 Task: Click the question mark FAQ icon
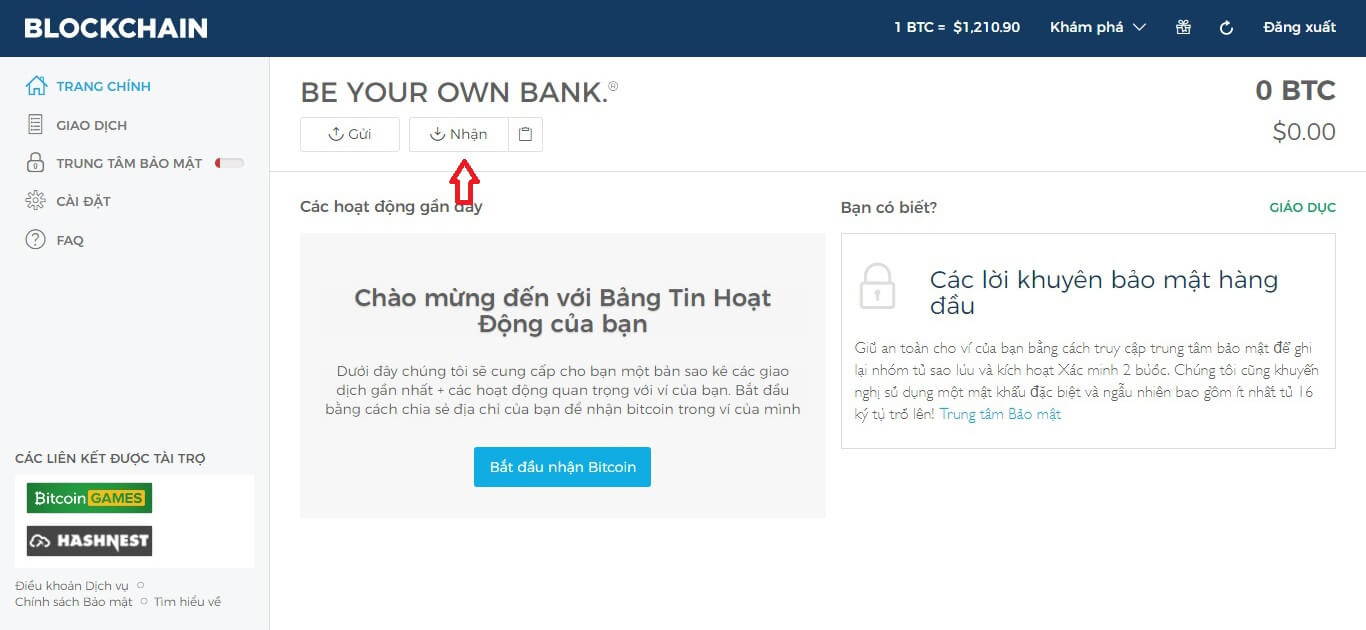(36, 240)
